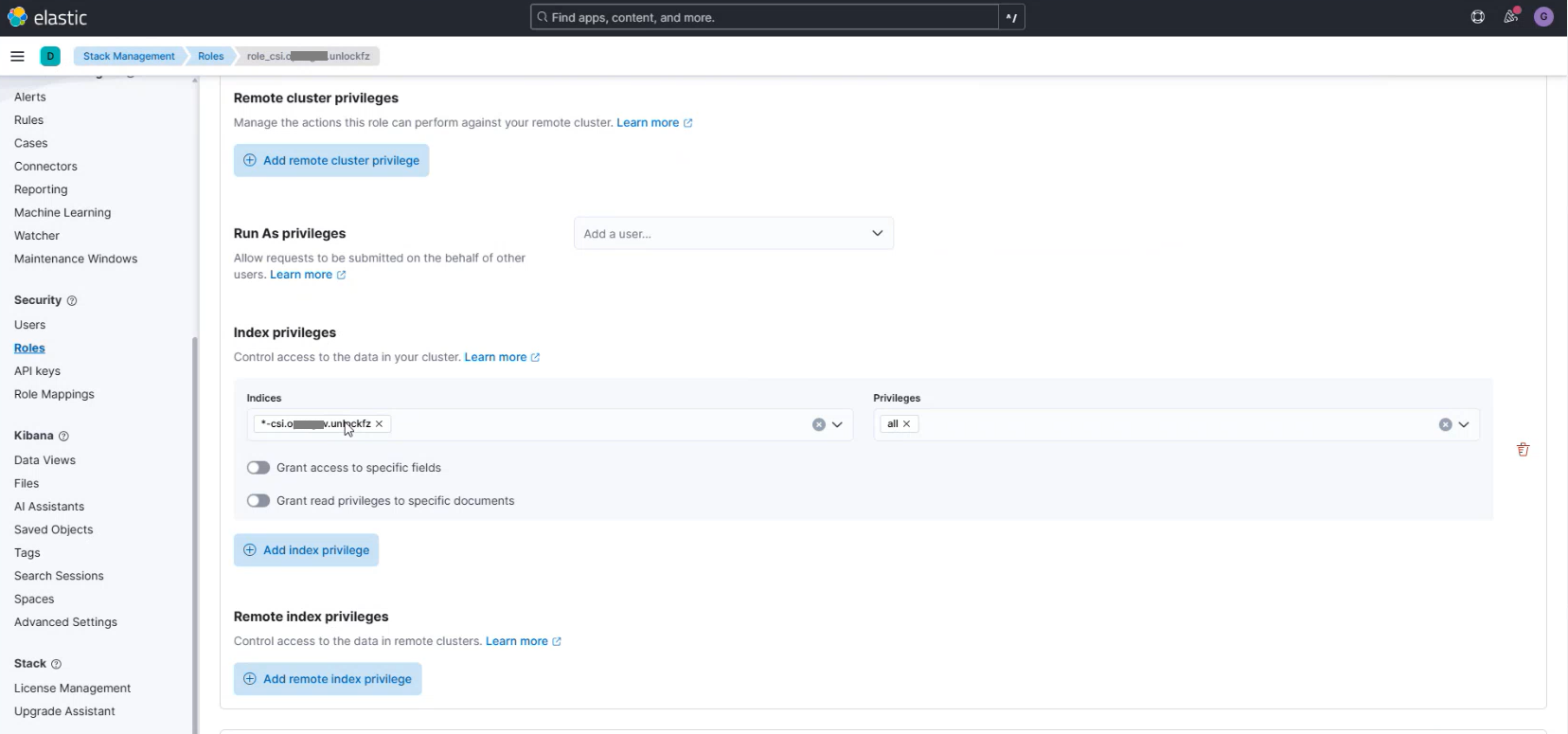Open Spaces in the sidebar
This screenshot has height=734, width=1568.
click(34, 600)
